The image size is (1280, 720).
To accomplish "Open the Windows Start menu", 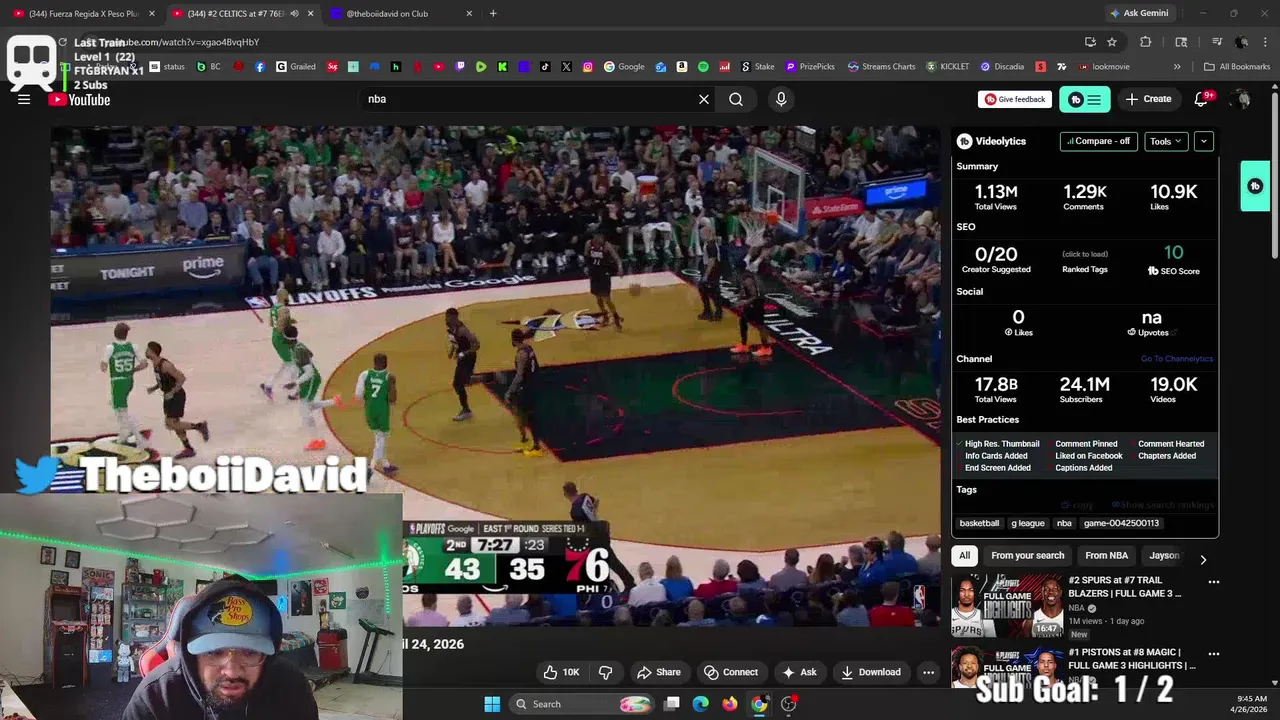I will tap(492, 704).
